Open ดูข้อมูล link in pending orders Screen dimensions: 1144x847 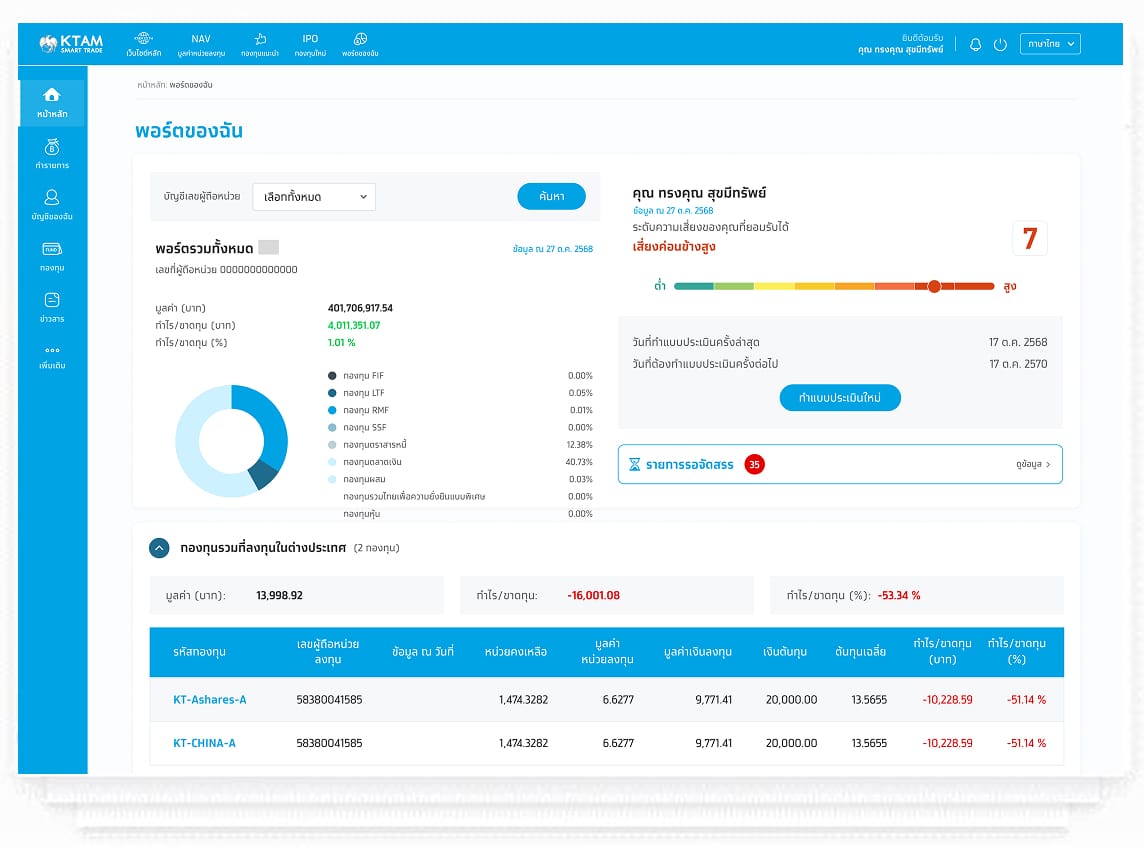click(1033, 464)
